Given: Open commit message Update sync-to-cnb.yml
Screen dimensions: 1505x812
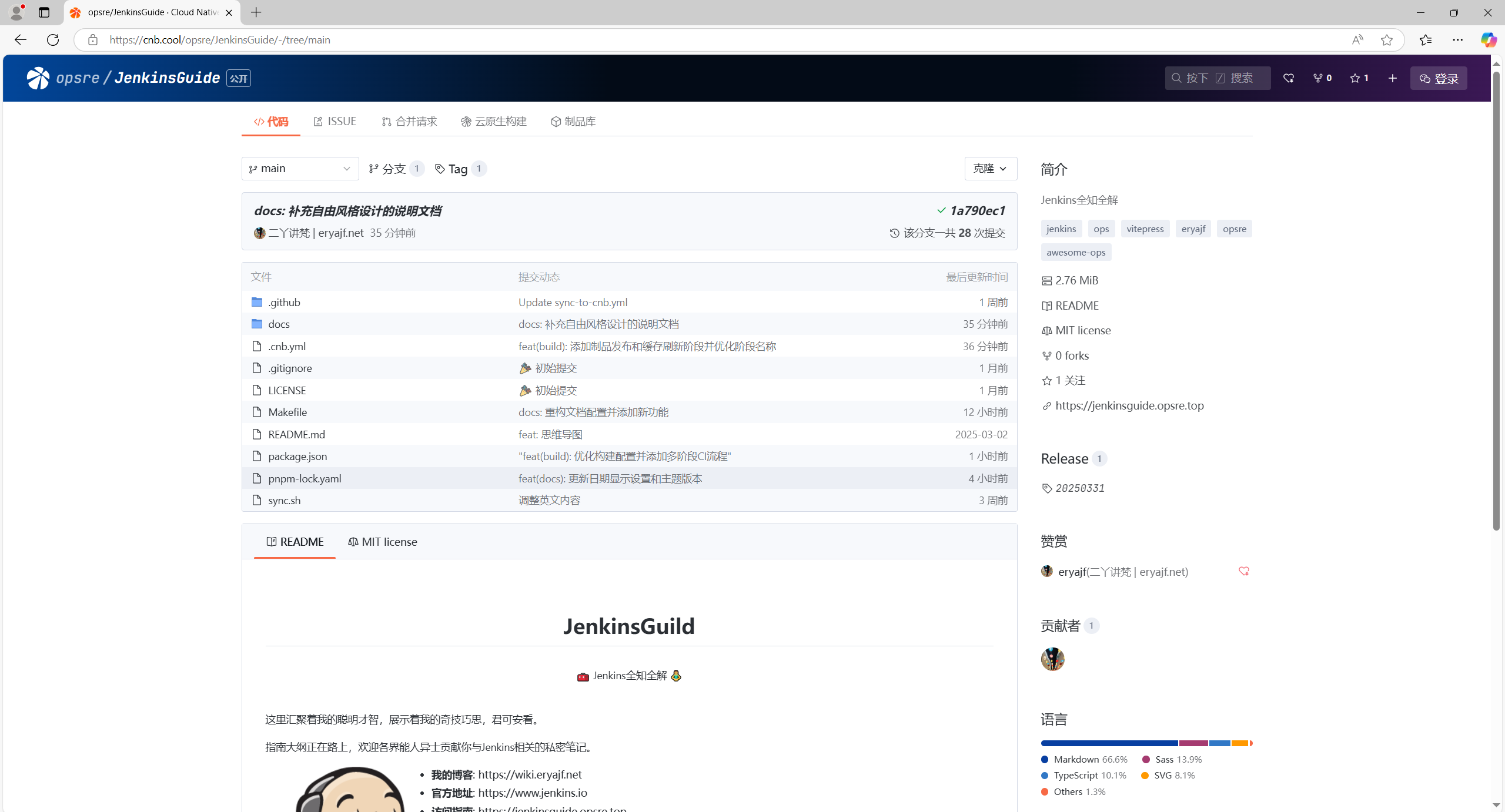Looking at the screenshot, I should (573, 302).
